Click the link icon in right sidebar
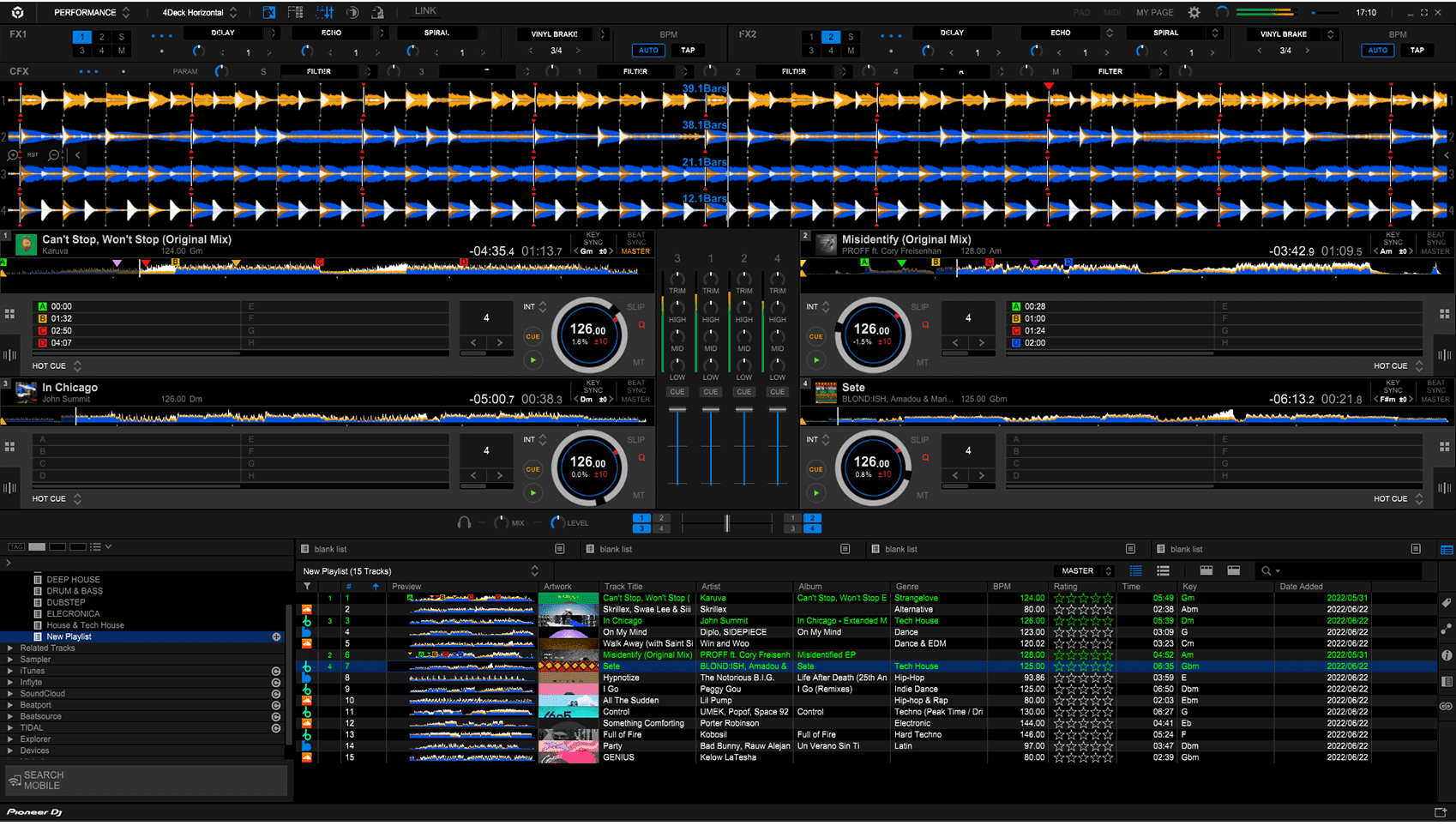 click(1447, 707)
